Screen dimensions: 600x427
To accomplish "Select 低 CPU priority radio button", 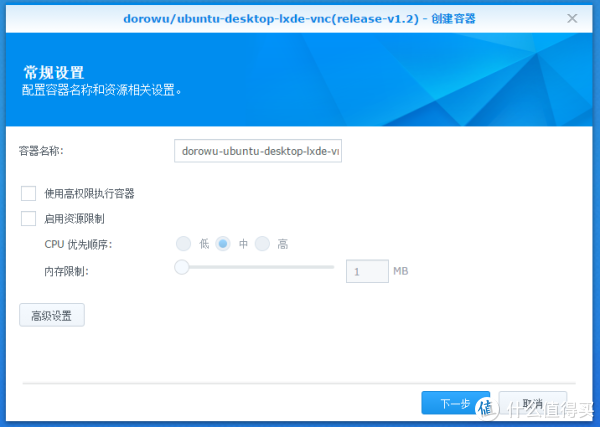I will coord(183,244).
